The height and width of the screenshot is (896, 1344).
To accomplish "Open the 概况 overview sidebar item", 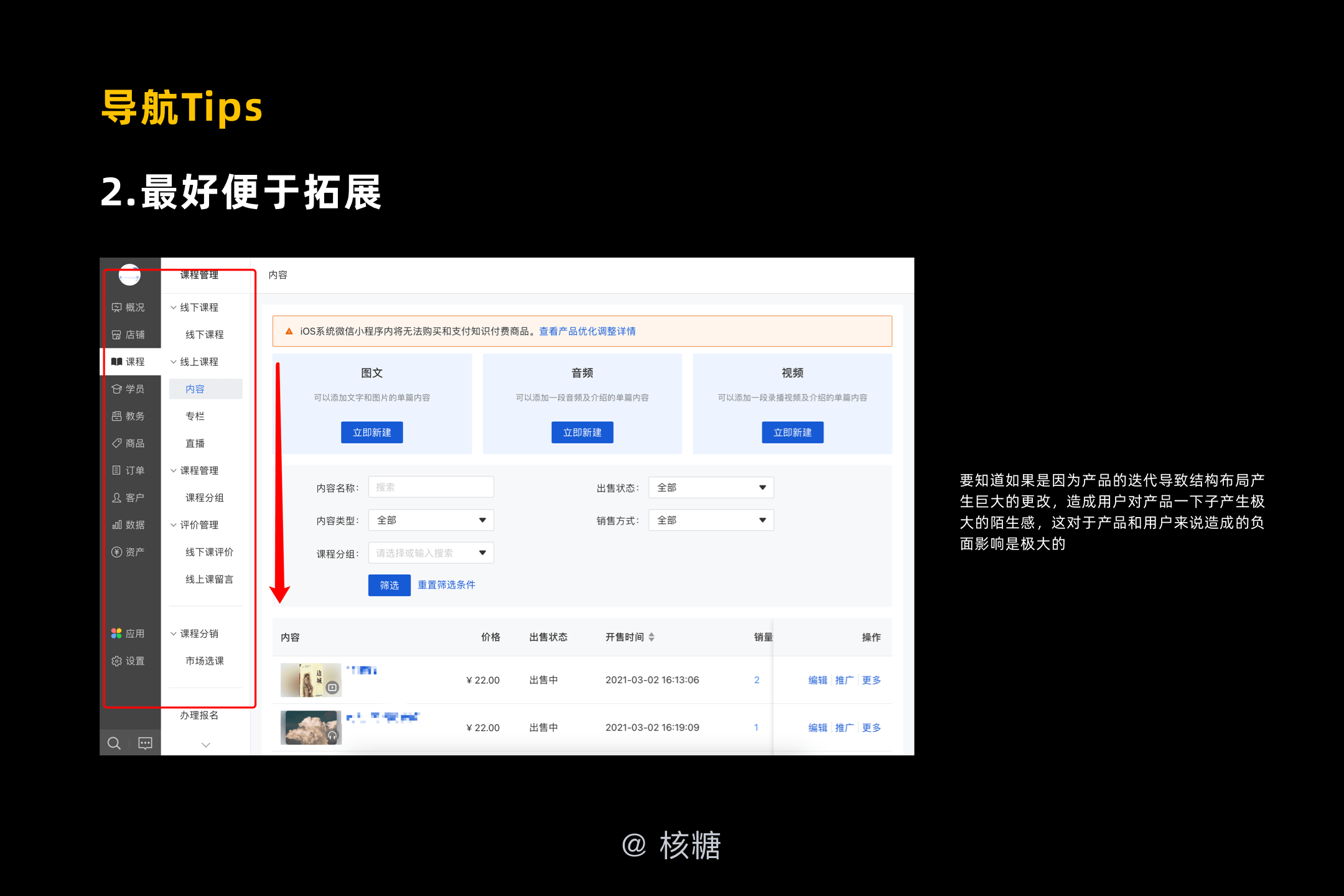I will (x=128, y=307).
